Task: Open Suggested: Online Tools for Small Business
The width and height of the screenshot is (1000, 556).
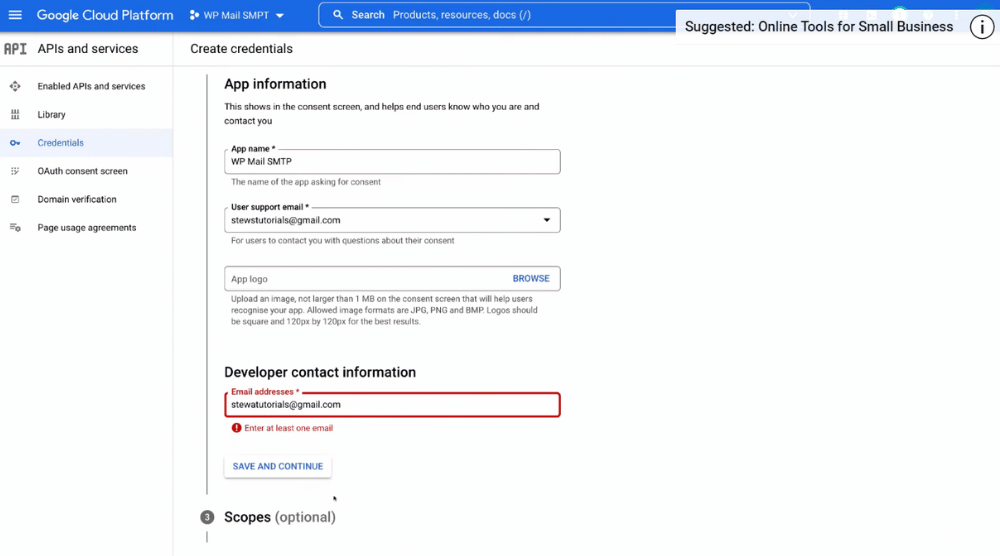Action: point(819,27)
